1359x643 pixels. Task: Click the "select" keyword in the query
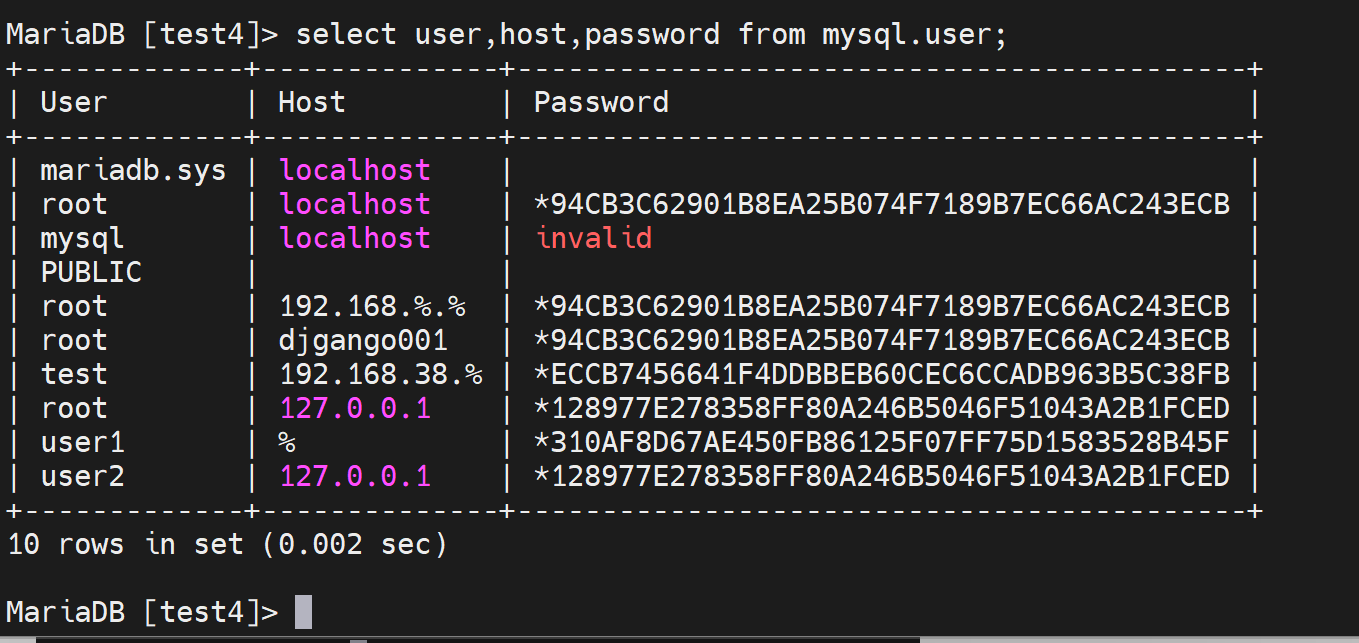[346, 34]
